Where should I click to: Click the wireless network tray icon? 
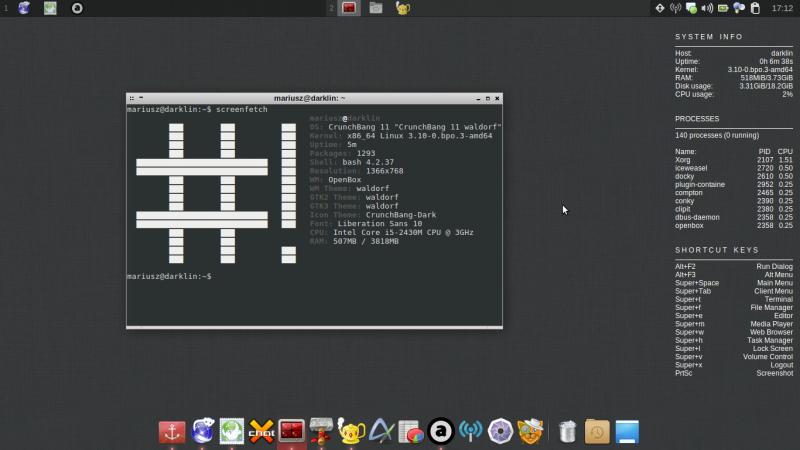tap(675, 8)
